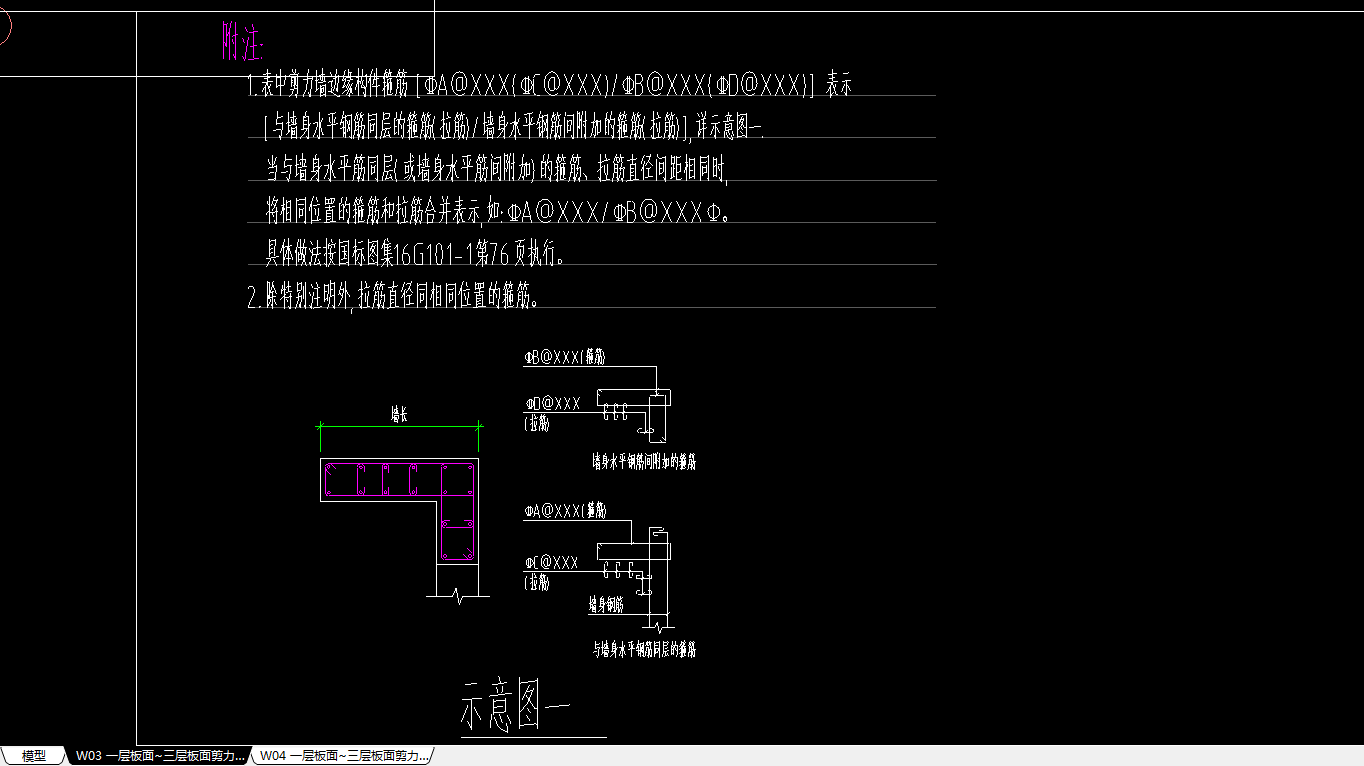Select the note line starting with 将相同位置的箍筋和拉筋合并表示
The width and height of the screenshot is (1364, 766).
(x=498, y=212)
